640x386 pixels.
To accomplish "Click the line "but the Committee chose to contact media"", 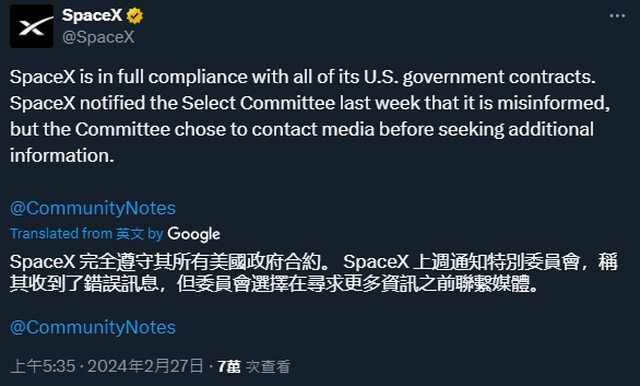I will (302, 129).
